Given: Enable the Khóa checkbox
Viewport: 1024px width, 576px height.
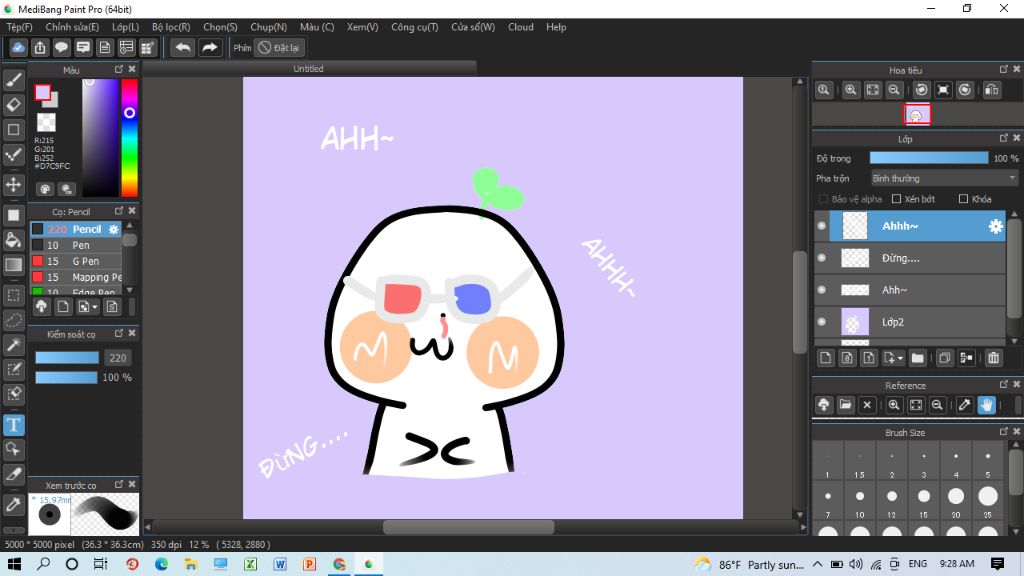Looking at the screenshot, I should 963,199.
